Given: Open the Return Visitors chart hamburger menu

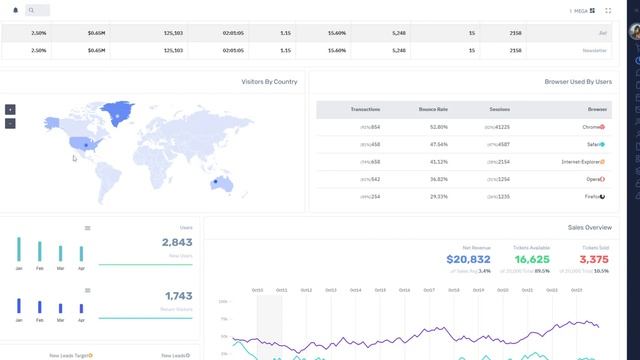Looking at the screenshot, I should 87,291.
